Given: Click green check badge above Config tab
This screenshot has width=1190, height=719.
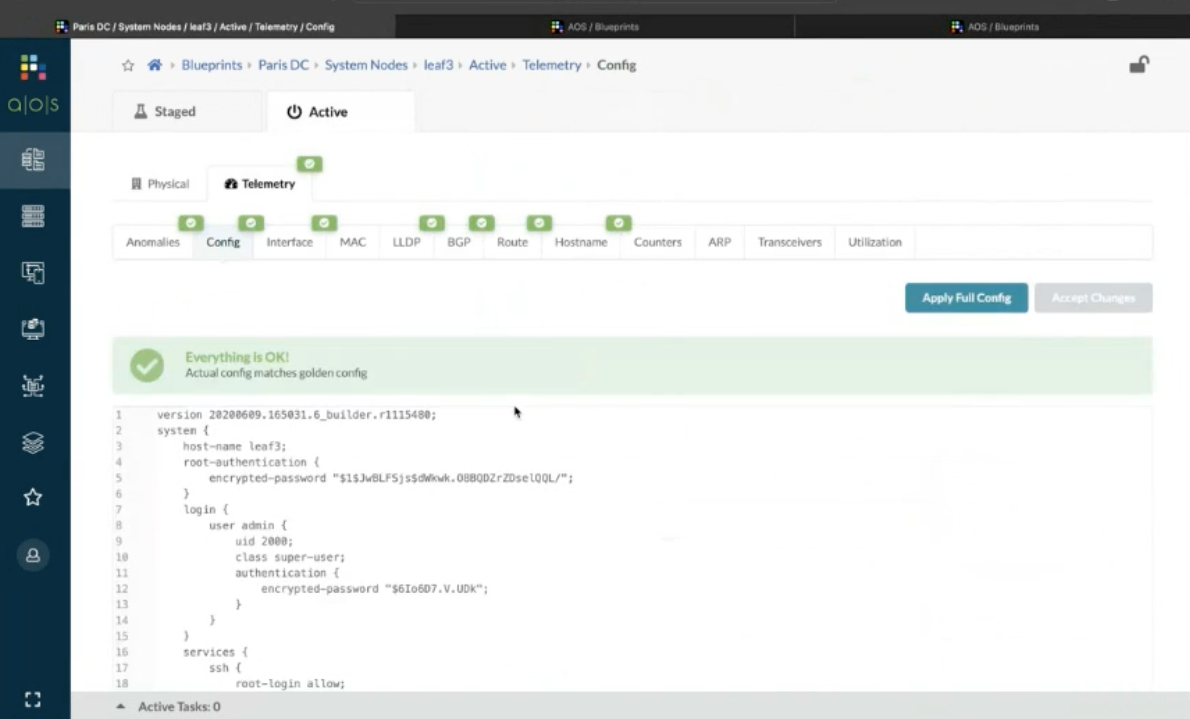Looking at the screenshot, I should [x=251, y=222].
